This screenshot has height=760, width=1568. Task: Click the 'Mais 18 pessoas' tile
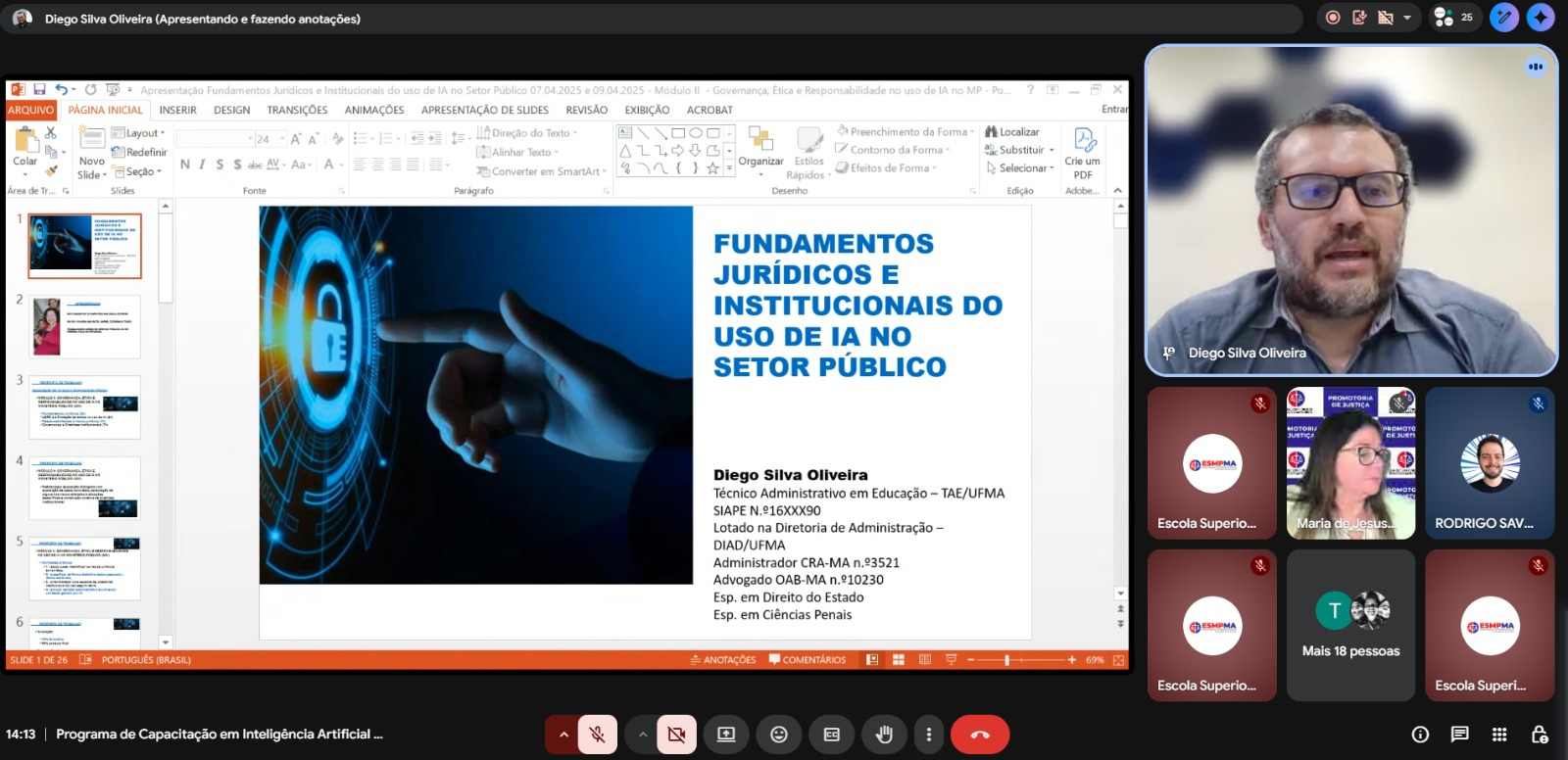[x=1350, y=625]
